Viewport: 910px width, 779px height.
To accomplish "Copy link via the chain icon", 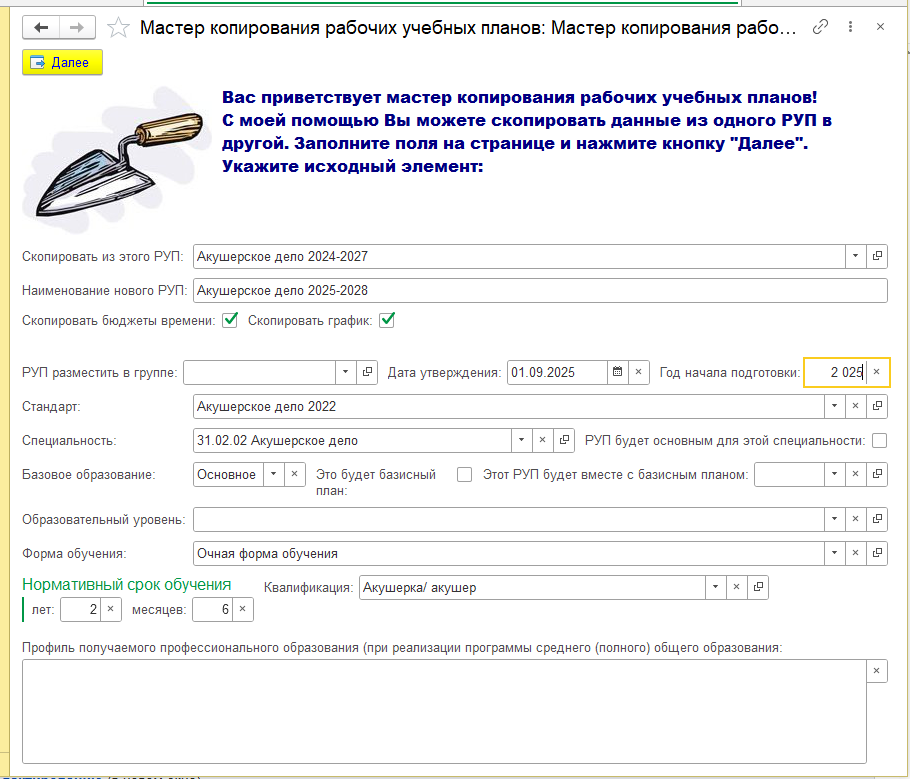I will 821,28.
